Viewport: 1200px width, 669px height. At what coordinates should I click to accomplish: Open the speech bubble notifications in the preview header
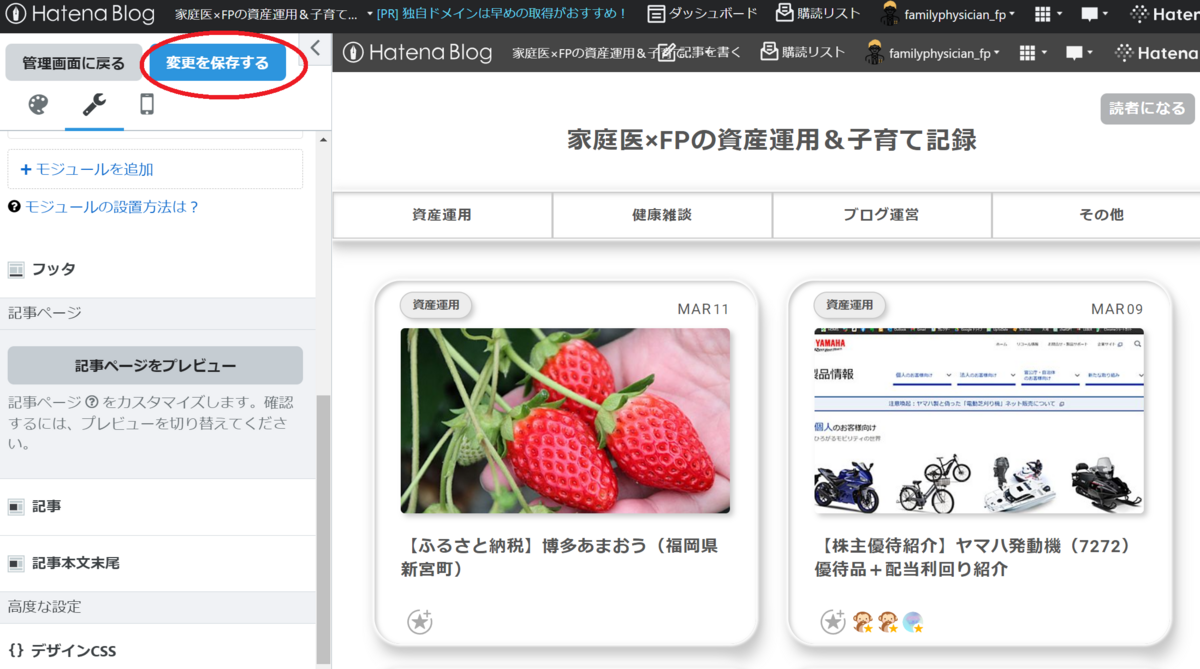pos(1078,52)
